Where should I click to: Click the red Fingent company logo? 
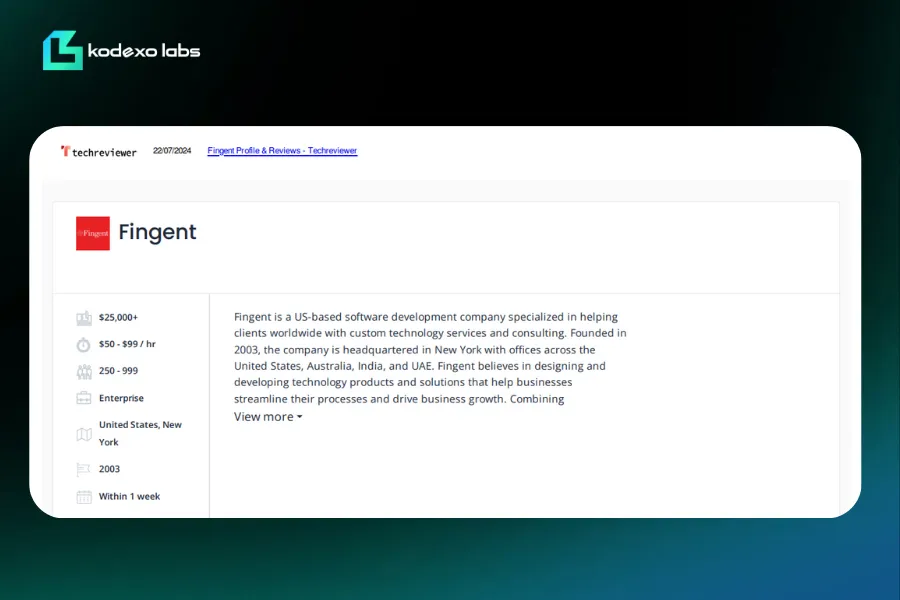click(93, 233)
